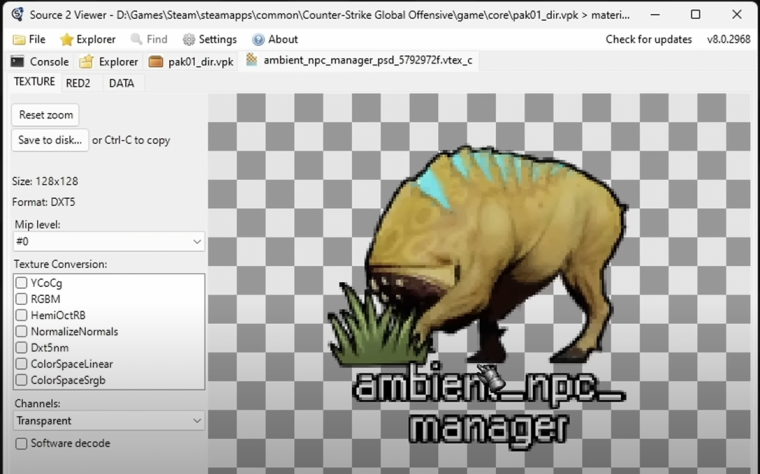
Task: Enable the Software decode checkbox
Action: click(21, 443)
